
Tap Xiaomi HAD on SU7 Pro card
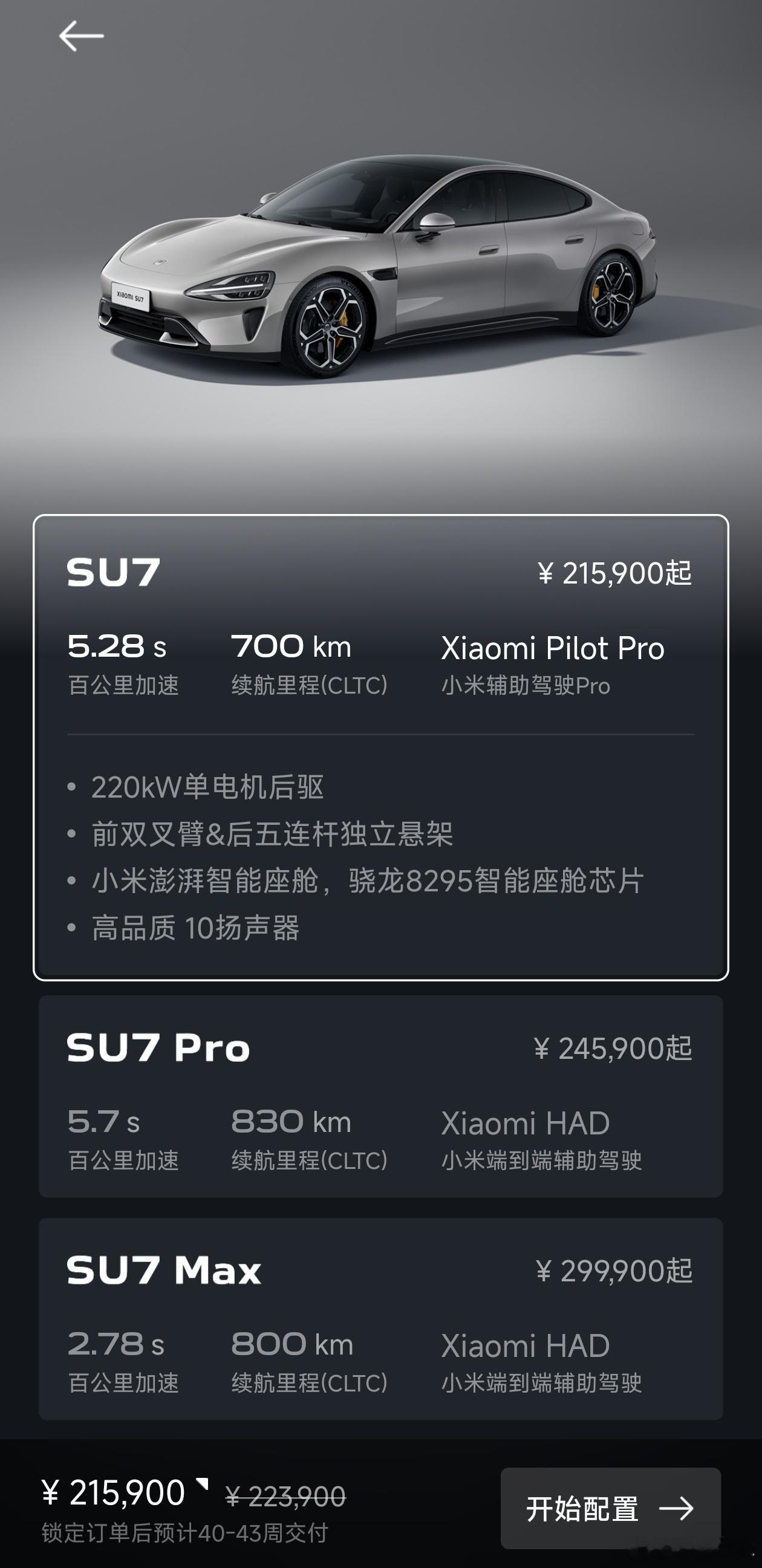click(526, 1123)
